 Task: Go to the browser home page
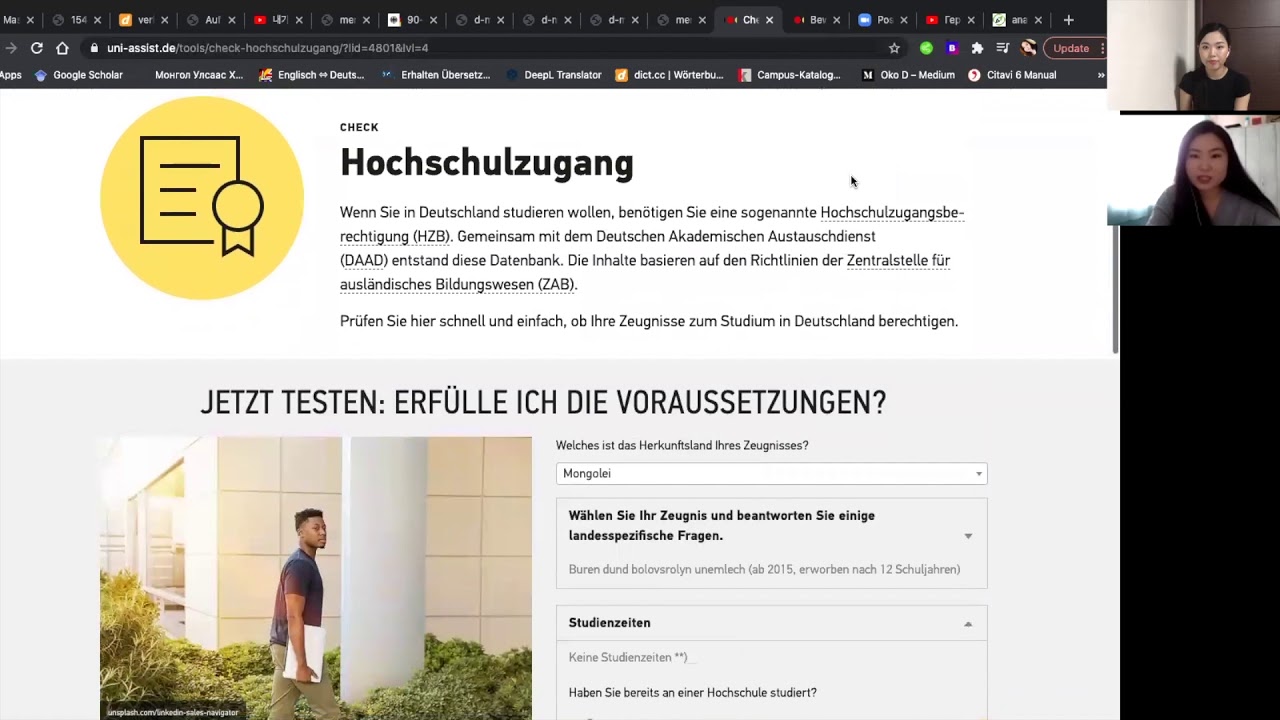pyautogui.click(x=62, y=48)
